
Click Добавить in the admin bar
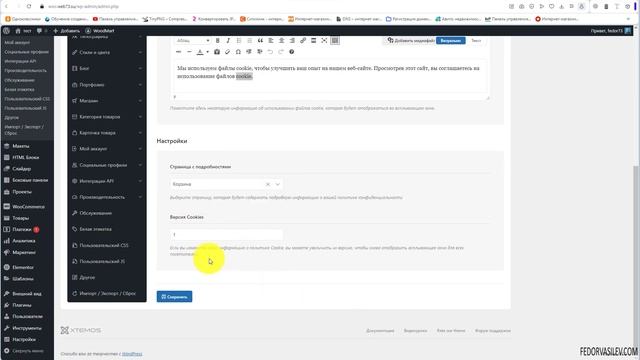point(67,31)
